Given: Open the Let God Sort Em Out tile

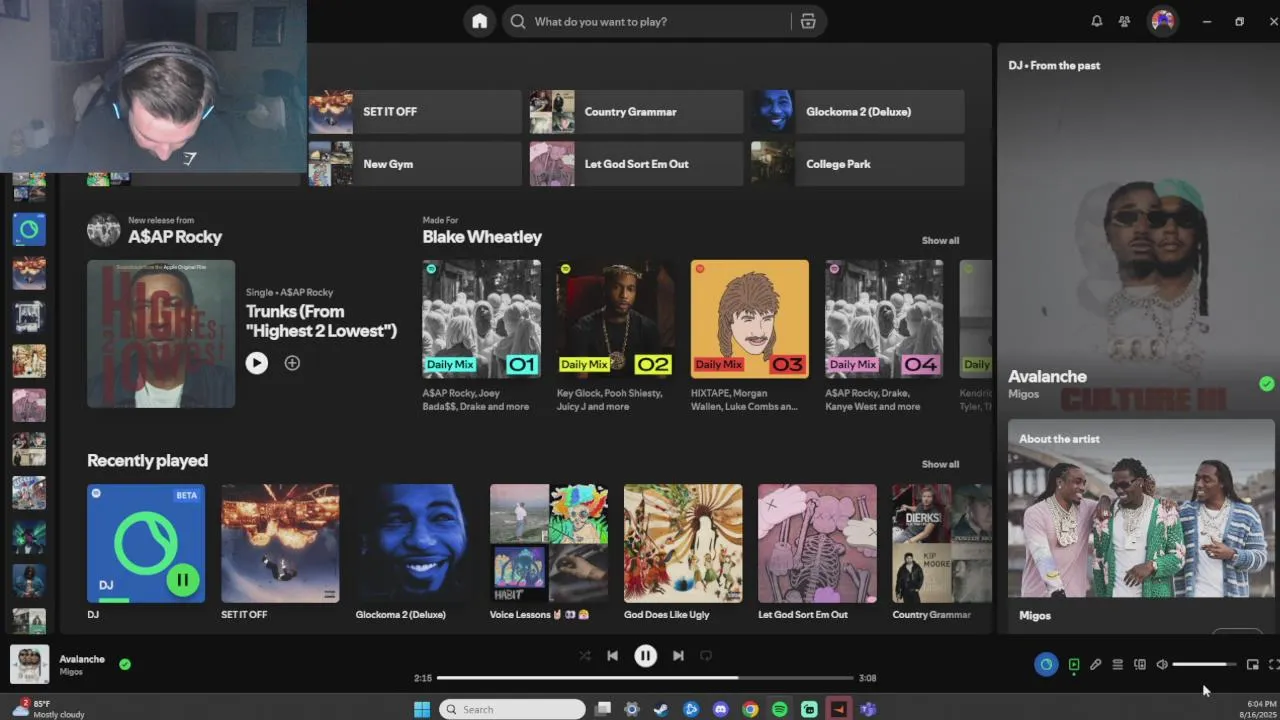Looking at the screenshot, I should 636,164.
